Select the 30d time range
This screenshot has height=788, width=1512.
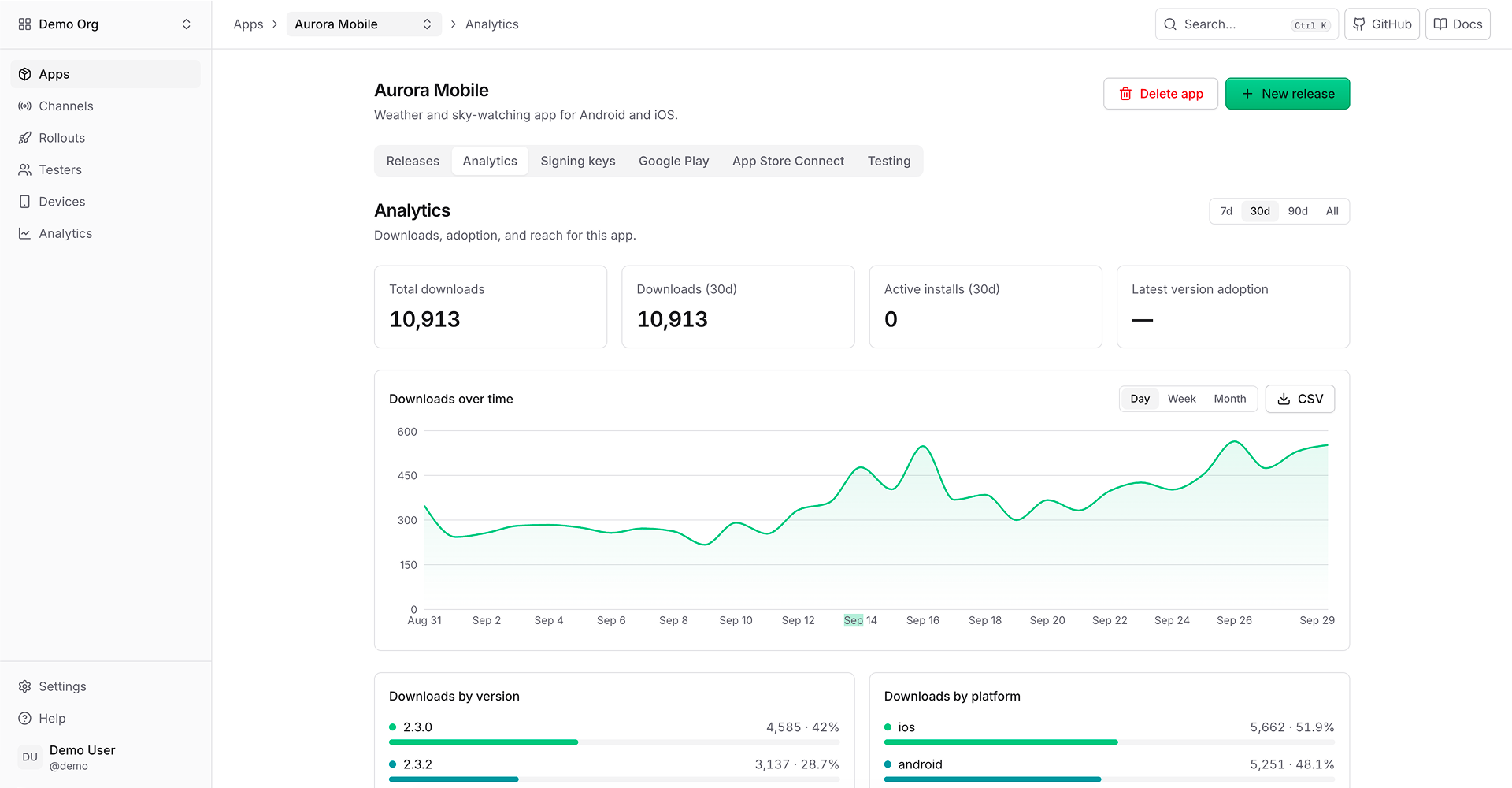1260,211
